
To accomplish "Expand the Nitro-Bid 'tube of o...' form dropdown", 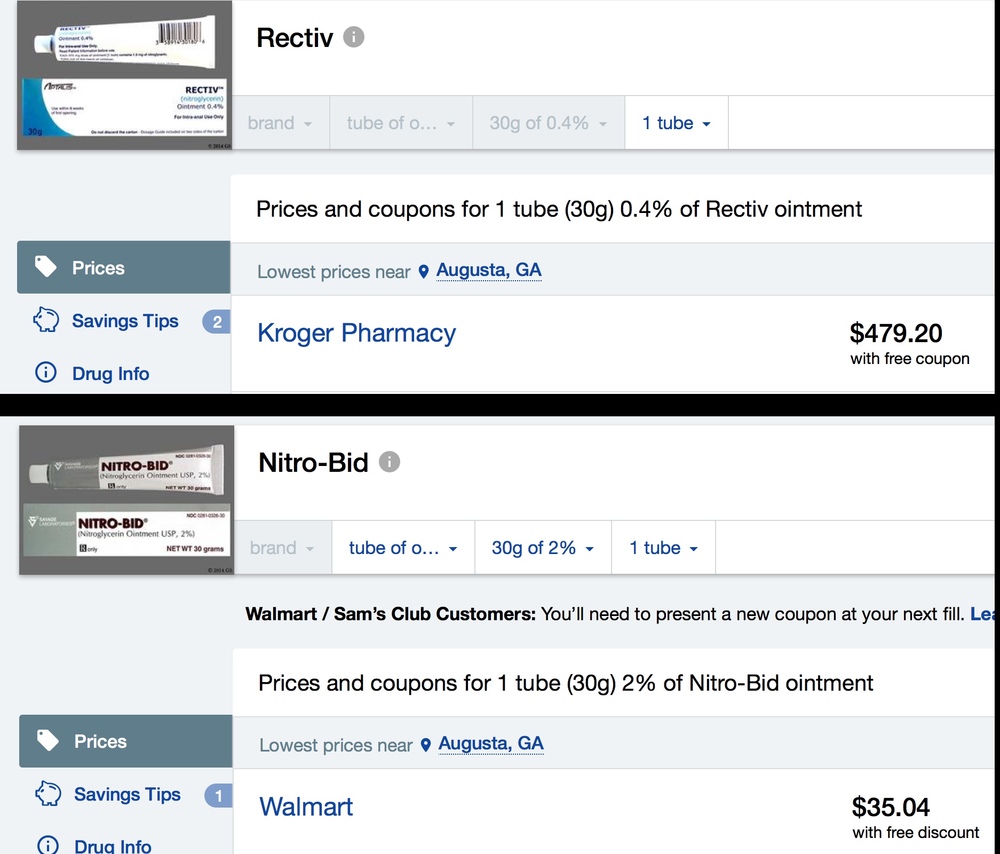I will click(x=403, y=548).
